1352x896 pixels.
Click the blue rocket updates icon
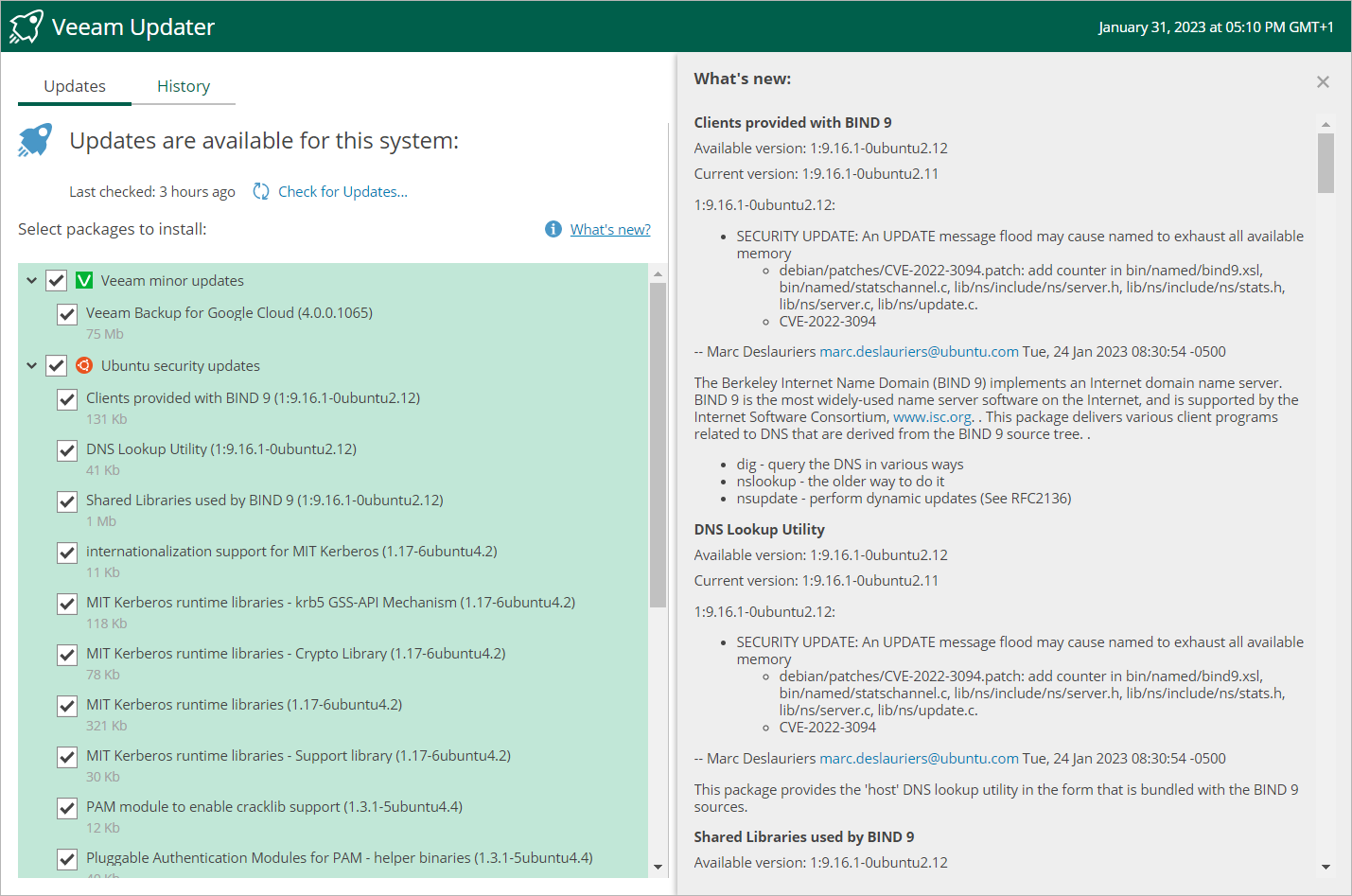[35, 140]
